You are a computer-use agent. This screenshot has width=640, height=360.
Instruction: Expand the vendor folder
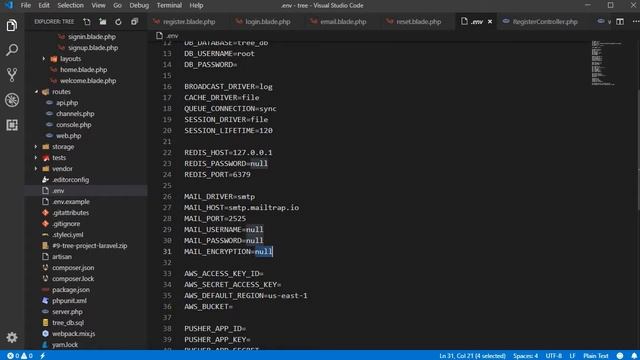36,169
